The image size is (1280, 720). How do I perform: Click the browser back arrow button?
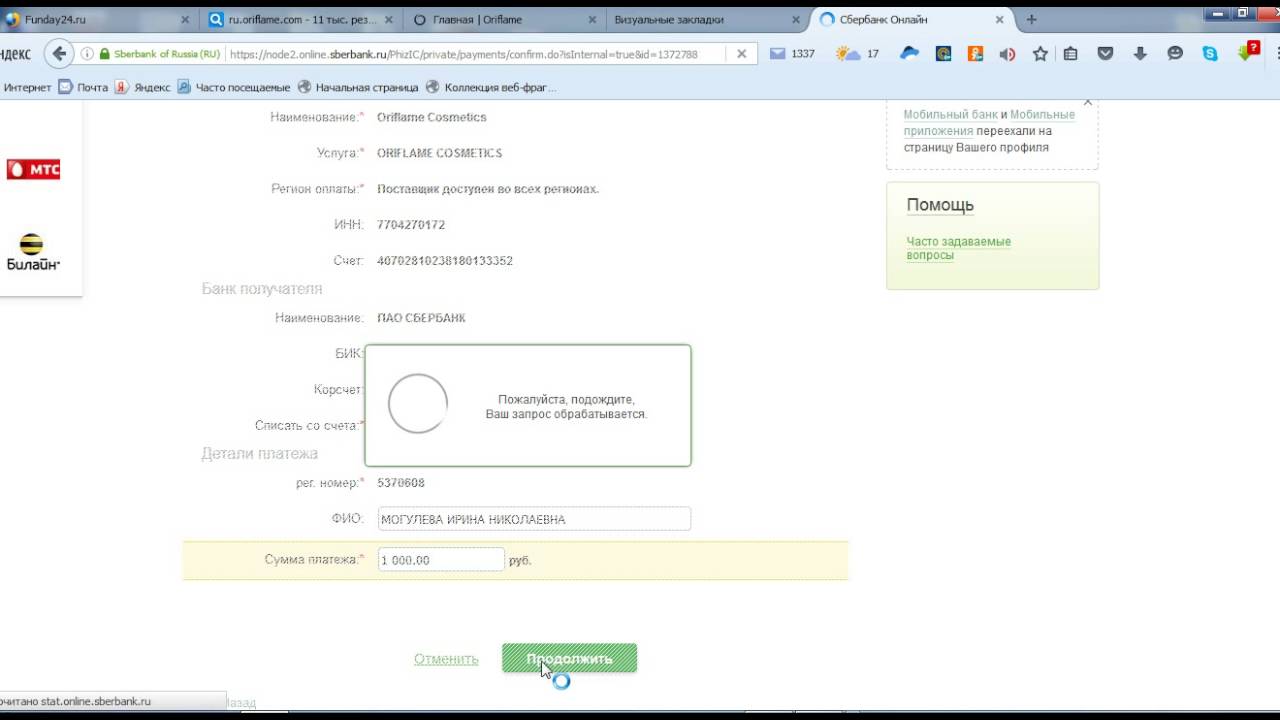(x=59, y=54)
